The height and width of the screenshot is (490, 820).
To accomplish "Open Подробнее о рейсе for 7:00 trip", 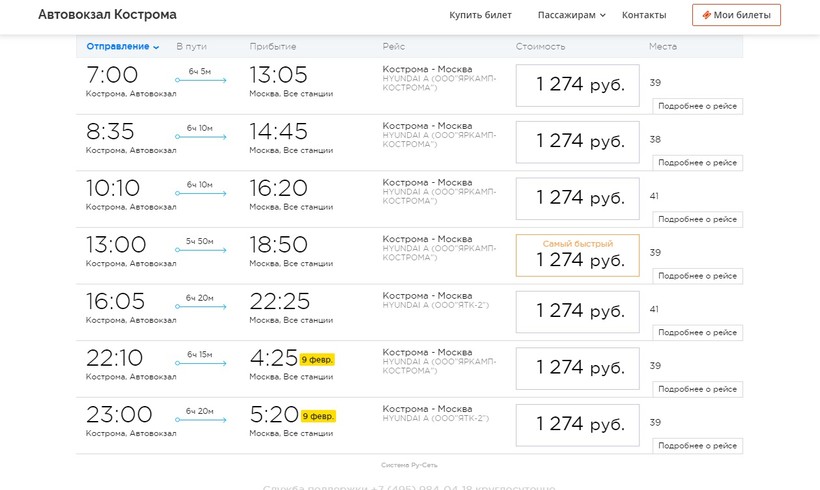I will (697, 106).
